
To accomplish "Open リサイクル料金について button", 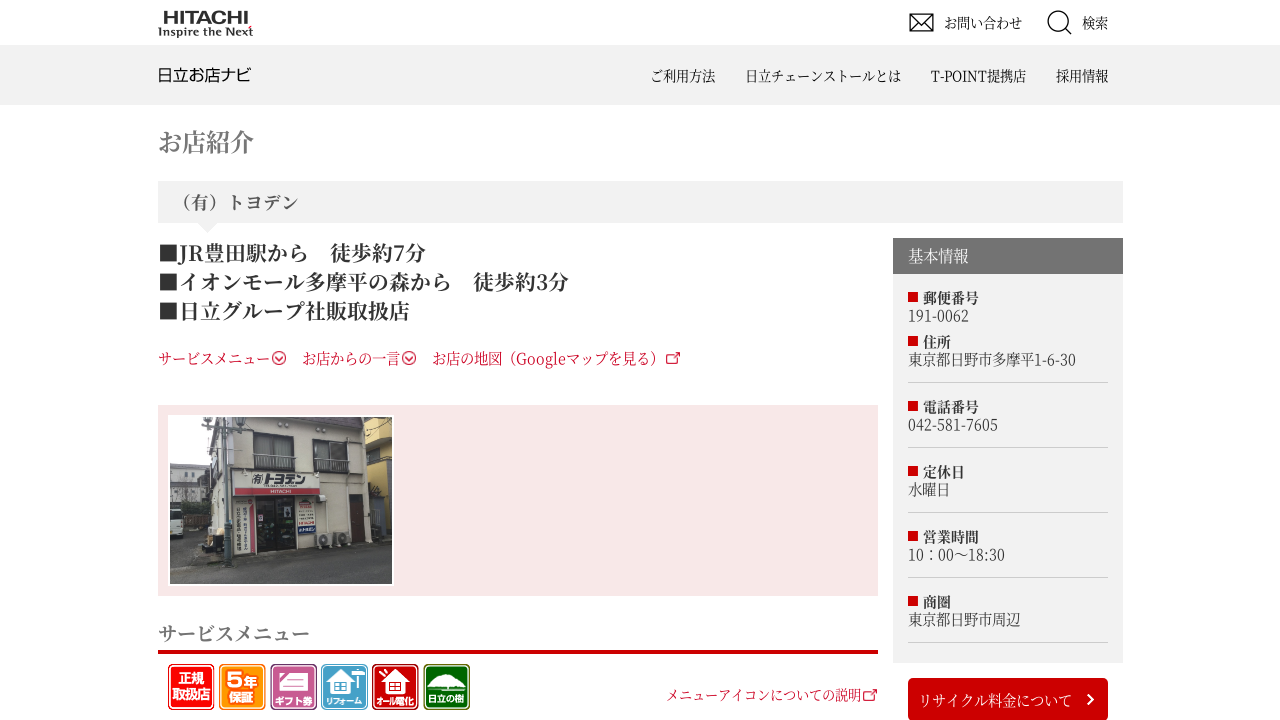I will coord(1007,699).
